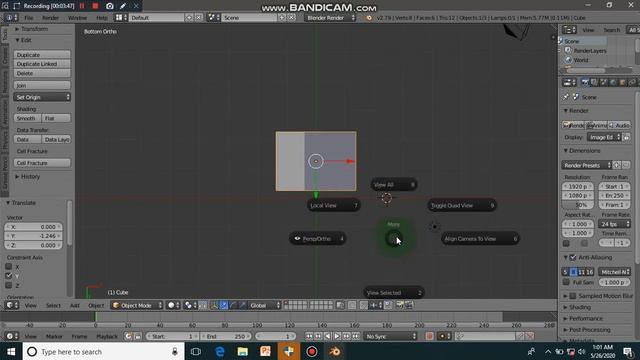Choose View Selected in pie menu

coord(394,293)
